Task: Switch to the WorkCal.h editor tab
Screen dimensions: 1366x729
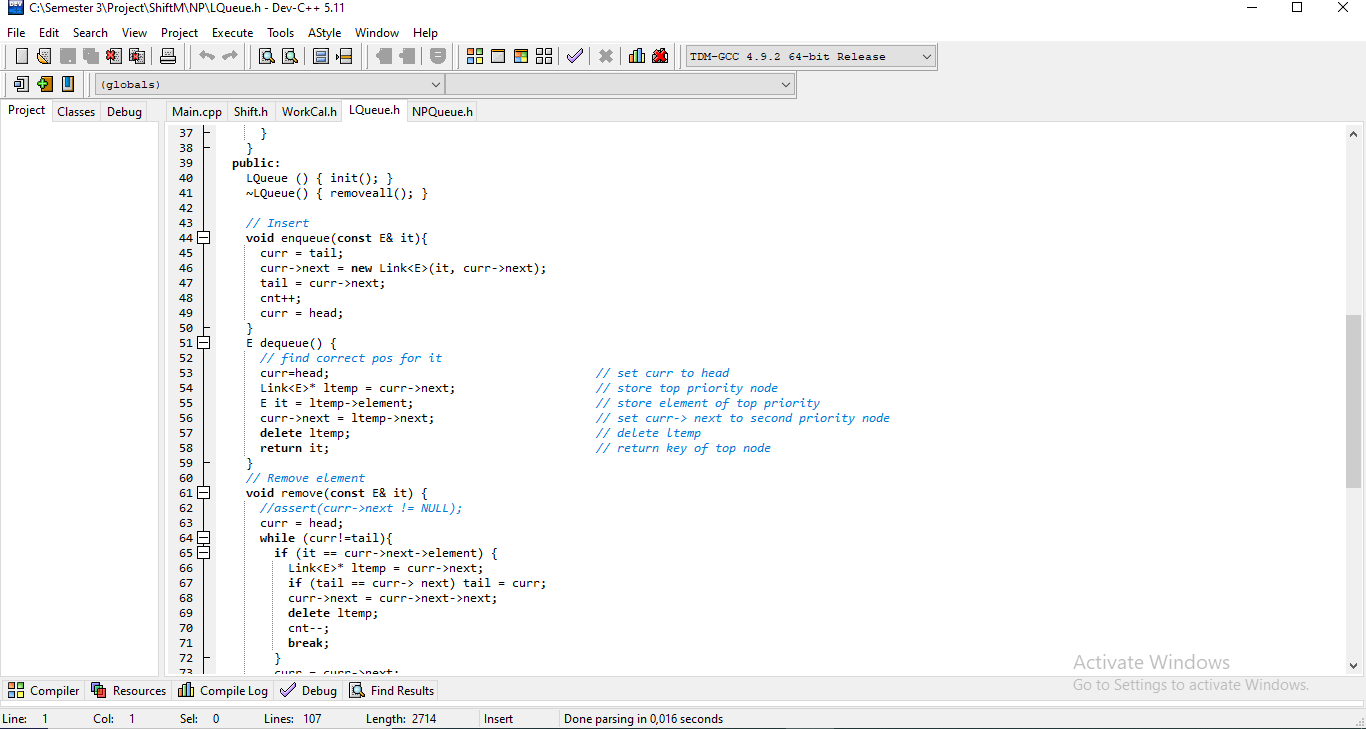Action: [309, 111]
